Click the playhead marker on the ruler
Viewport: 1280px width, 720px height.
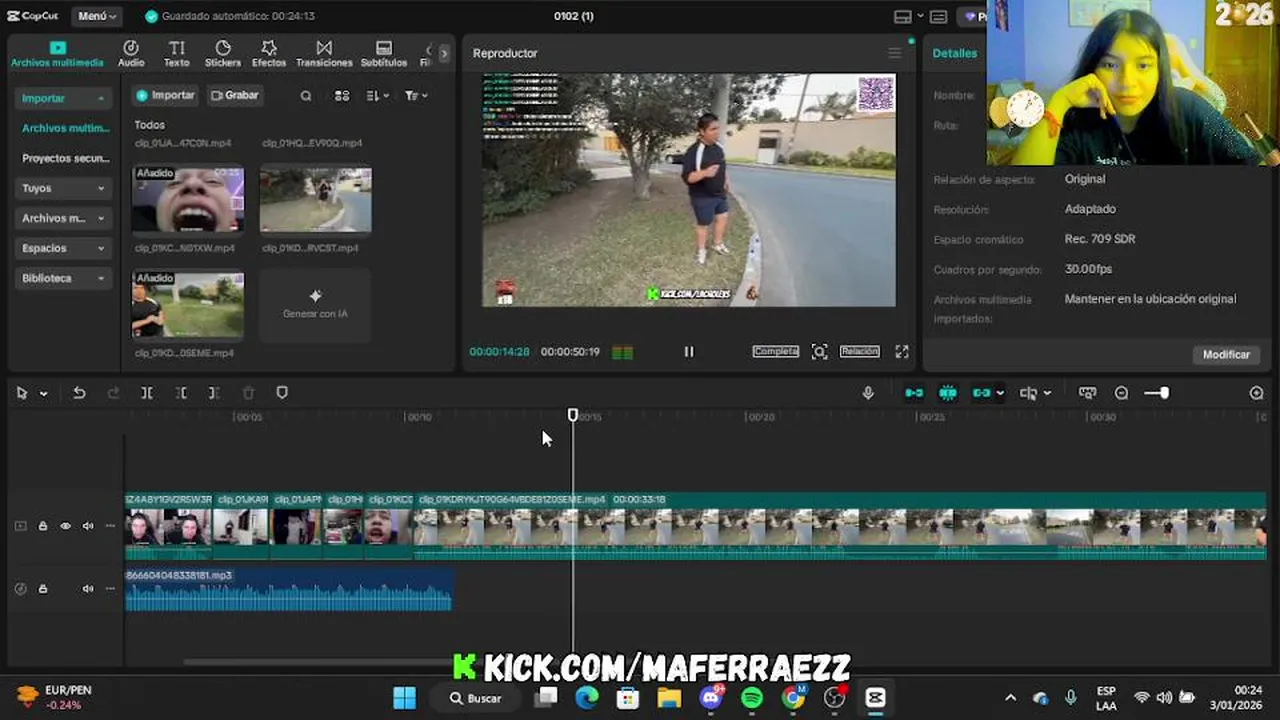[x=573, y=414]
